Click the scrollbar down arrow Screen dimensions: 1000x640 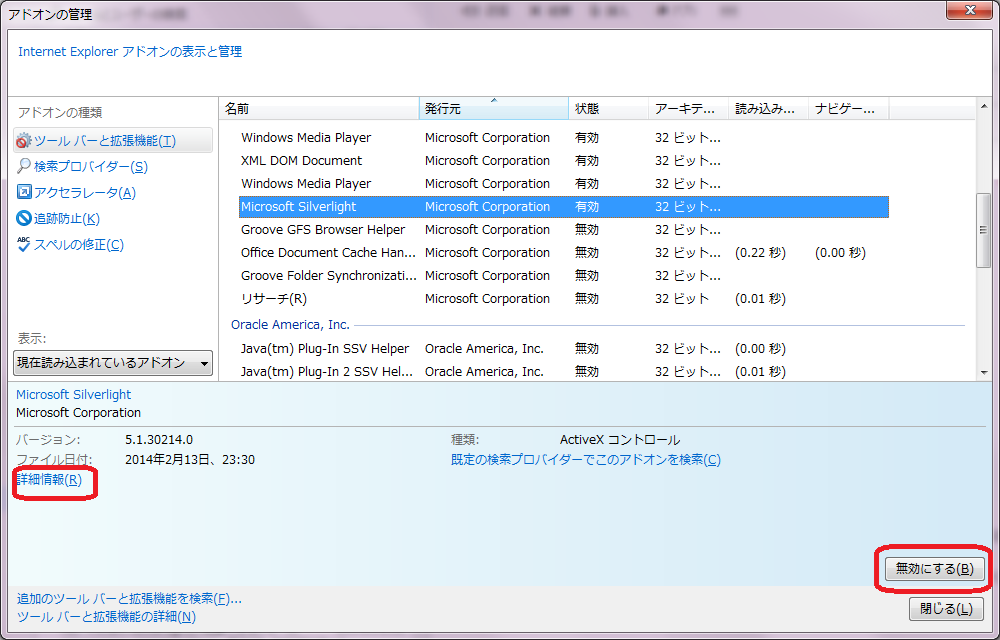pyautogui.click(x=984, y=373)
